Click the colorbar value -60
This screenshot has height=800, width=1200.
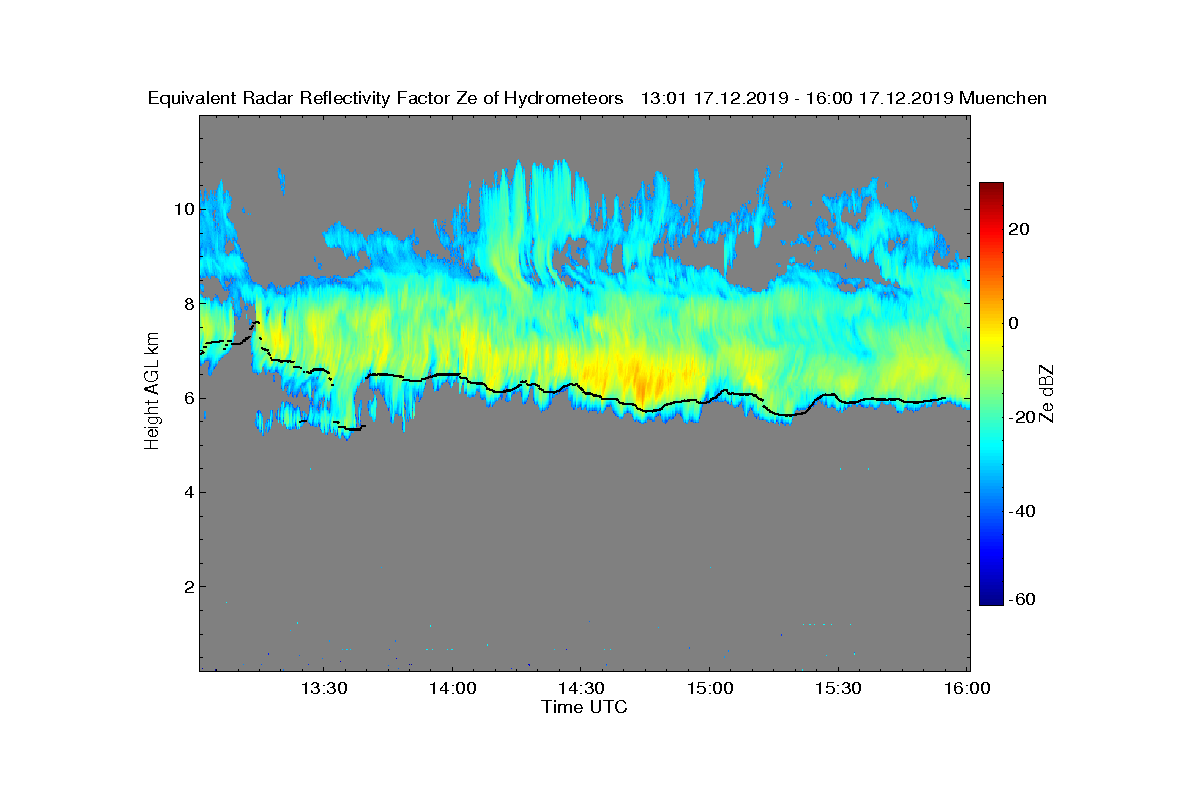(x=1023, y=599)
